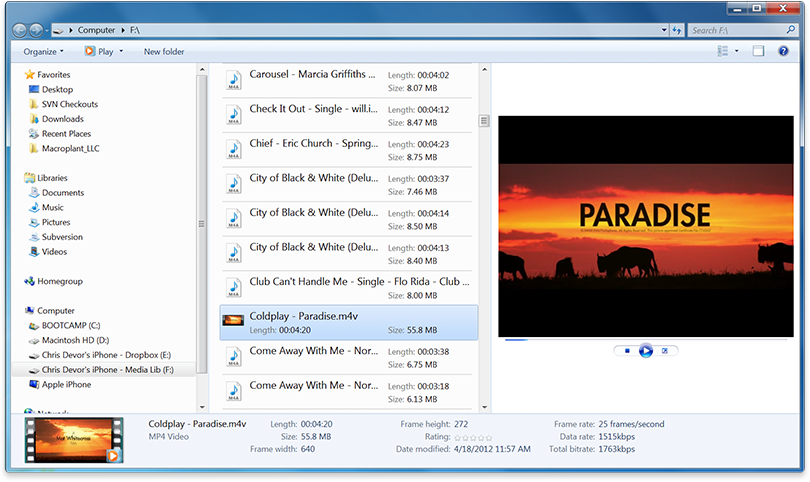Viewport: 810px width, 482px height.
Task: Toggle the preview pane button
Action: [758, 51]
